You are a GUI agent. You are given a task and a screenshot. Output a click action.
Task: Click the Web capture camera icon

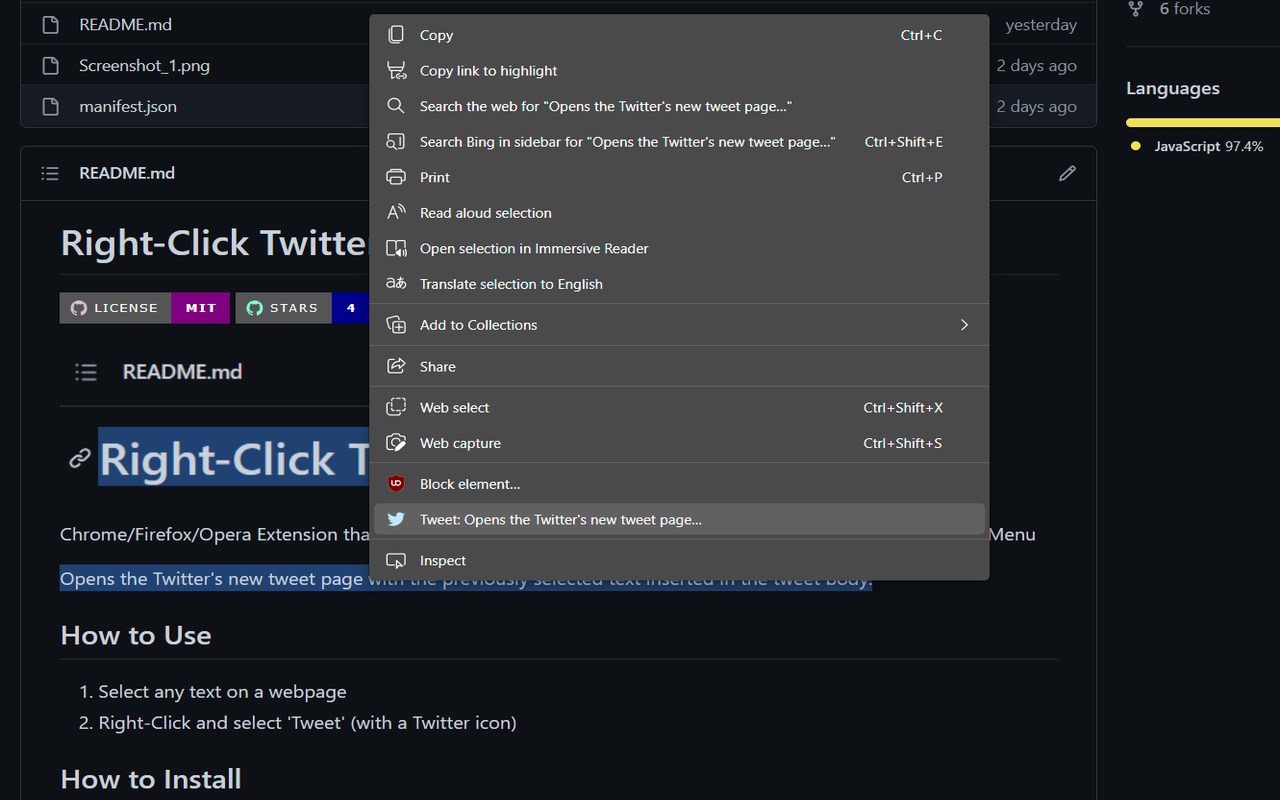pos(396,443)
